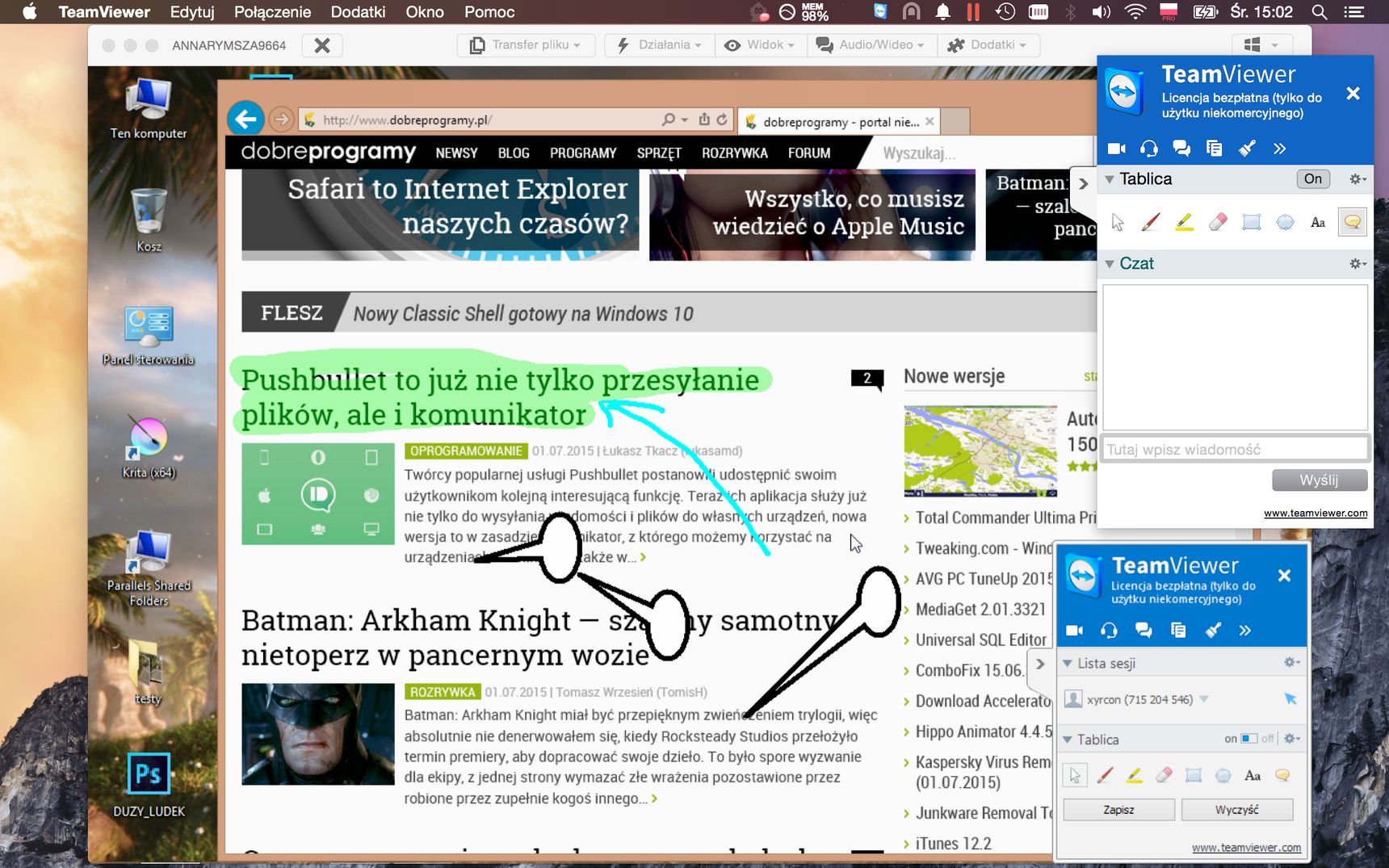Click headset audio icon in upper TeamViewer panel
This screenshot has height=868, width=1389.
click(1148, 149)
